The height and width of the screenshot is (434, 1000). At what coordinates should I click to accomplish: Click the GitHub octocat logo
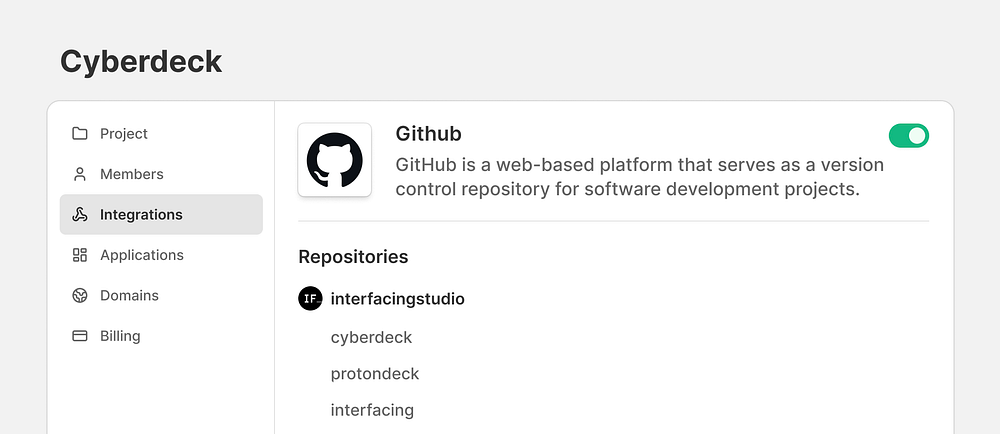pos(334,160)
